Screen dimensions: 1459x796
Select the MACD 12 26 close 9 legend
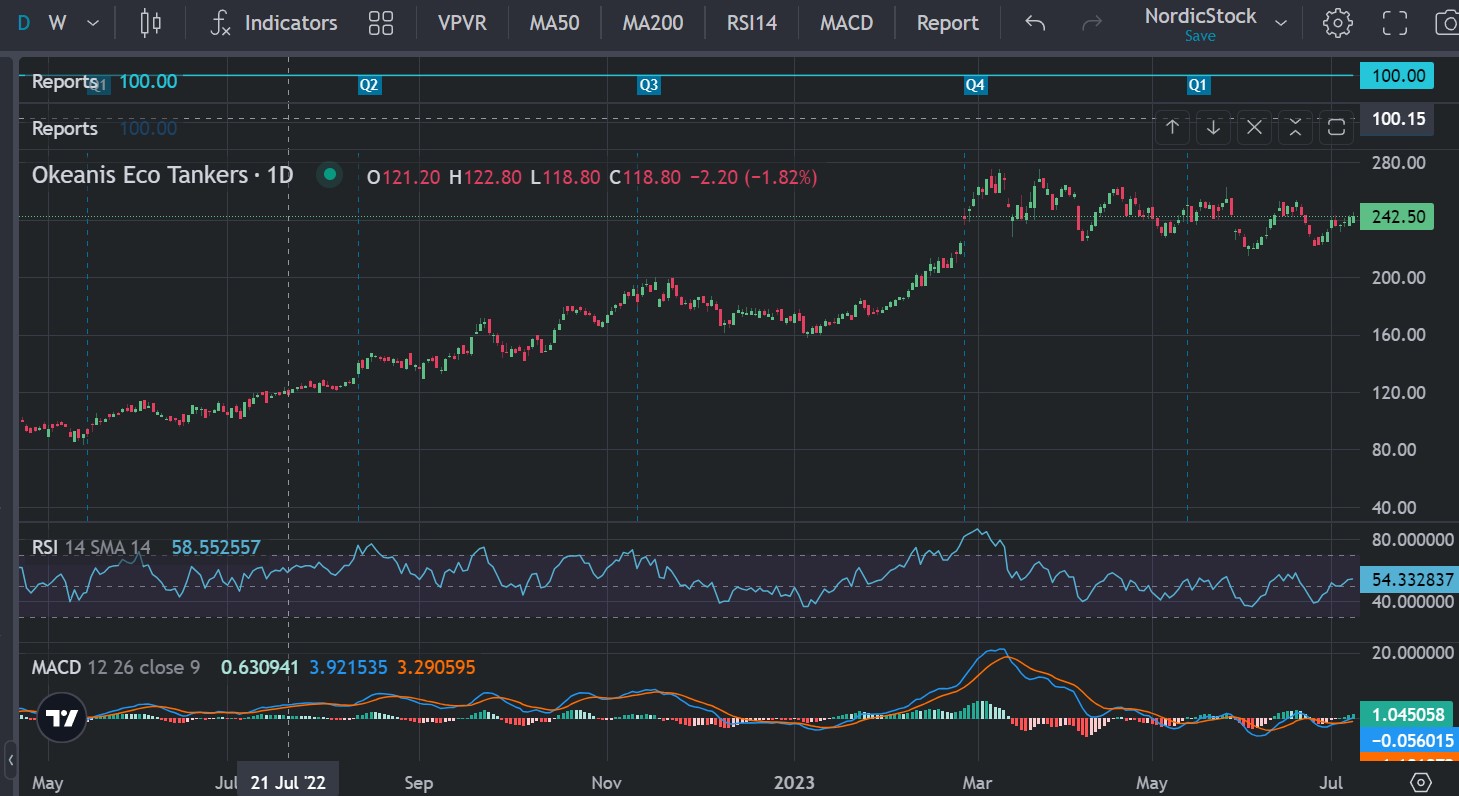click(116, 666)
